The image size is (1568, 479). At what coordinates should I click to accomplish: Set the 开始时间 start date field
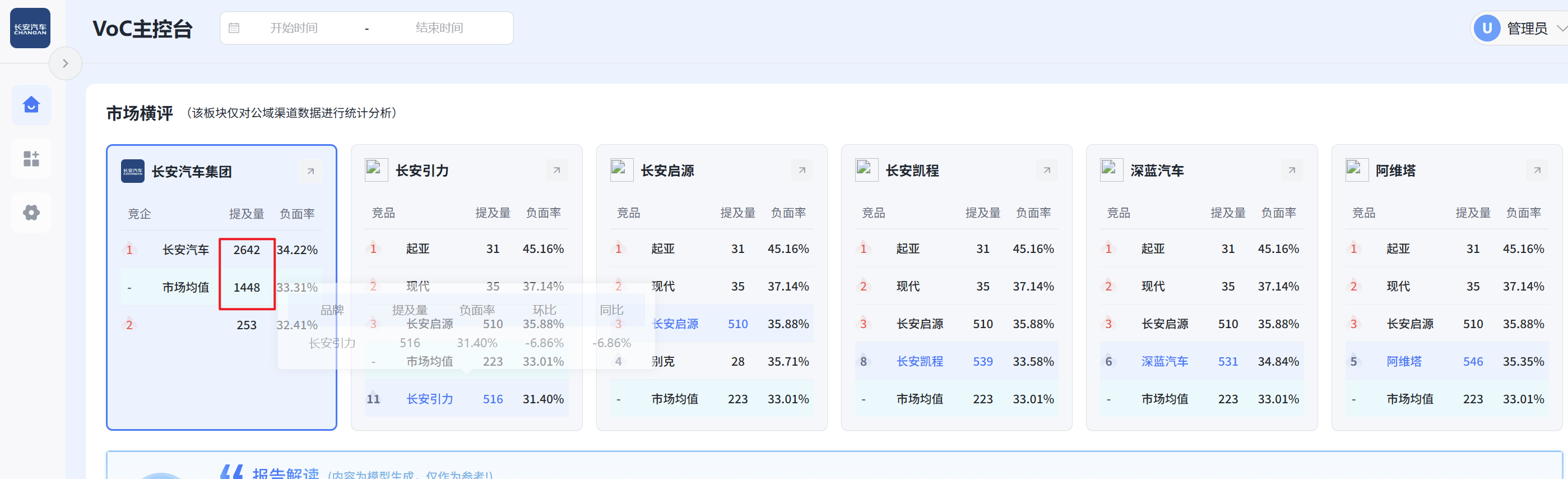pos(294,28)
